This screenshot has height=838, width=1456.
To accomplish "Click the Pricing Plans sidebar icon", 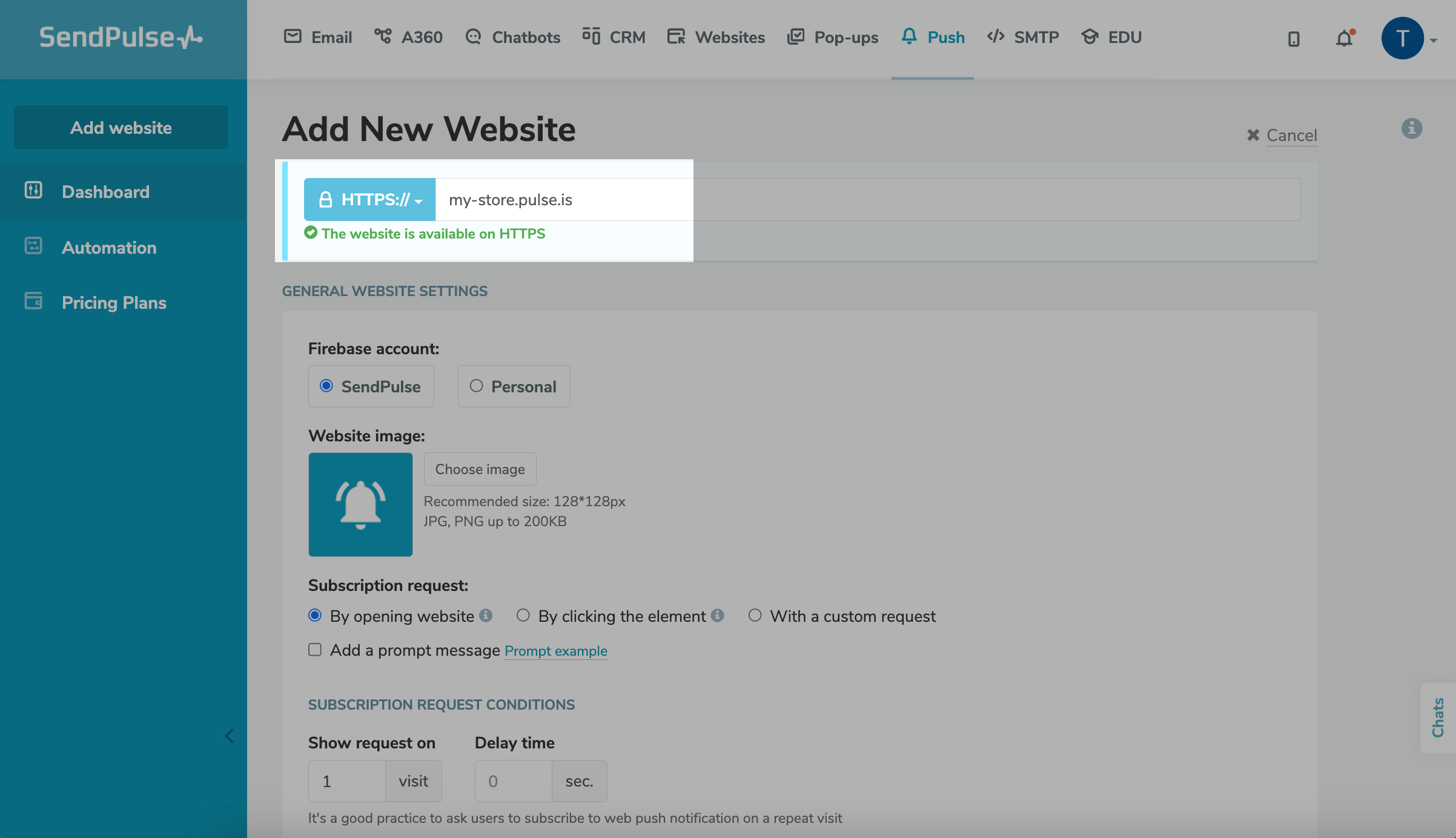I will pos(33,301).
